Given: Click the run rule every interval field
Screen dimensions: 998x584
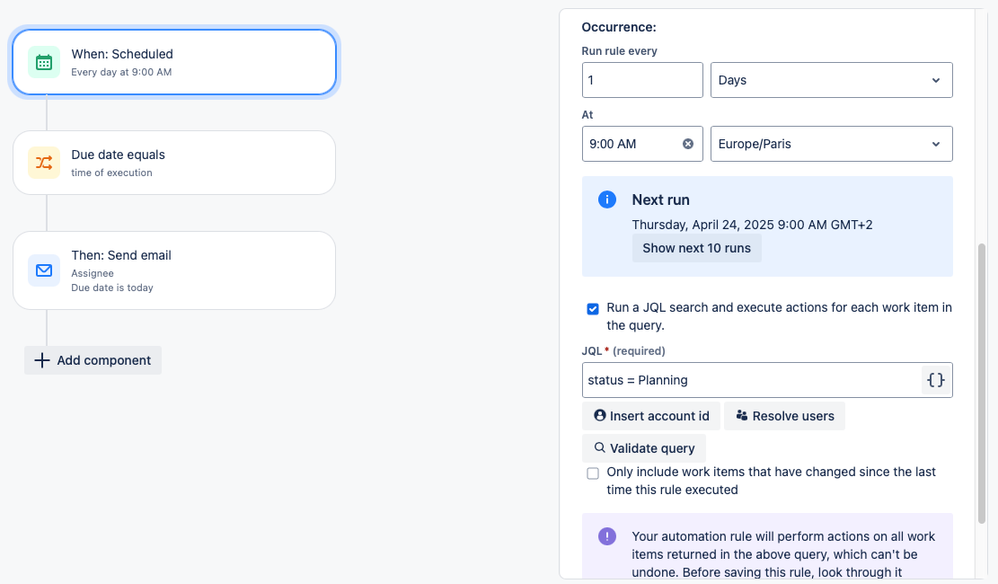Looking at the screenshot, I should (642, 80).
